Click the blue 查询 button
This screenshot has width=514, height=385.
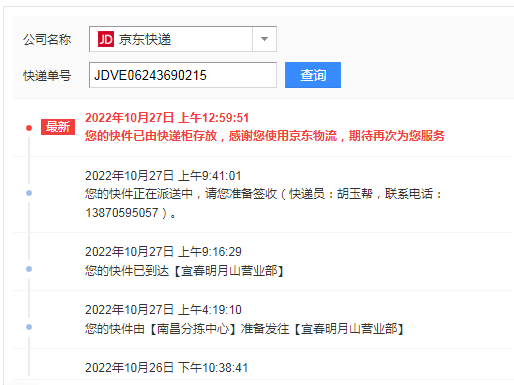pyautogui.click(x=313, y=75)
